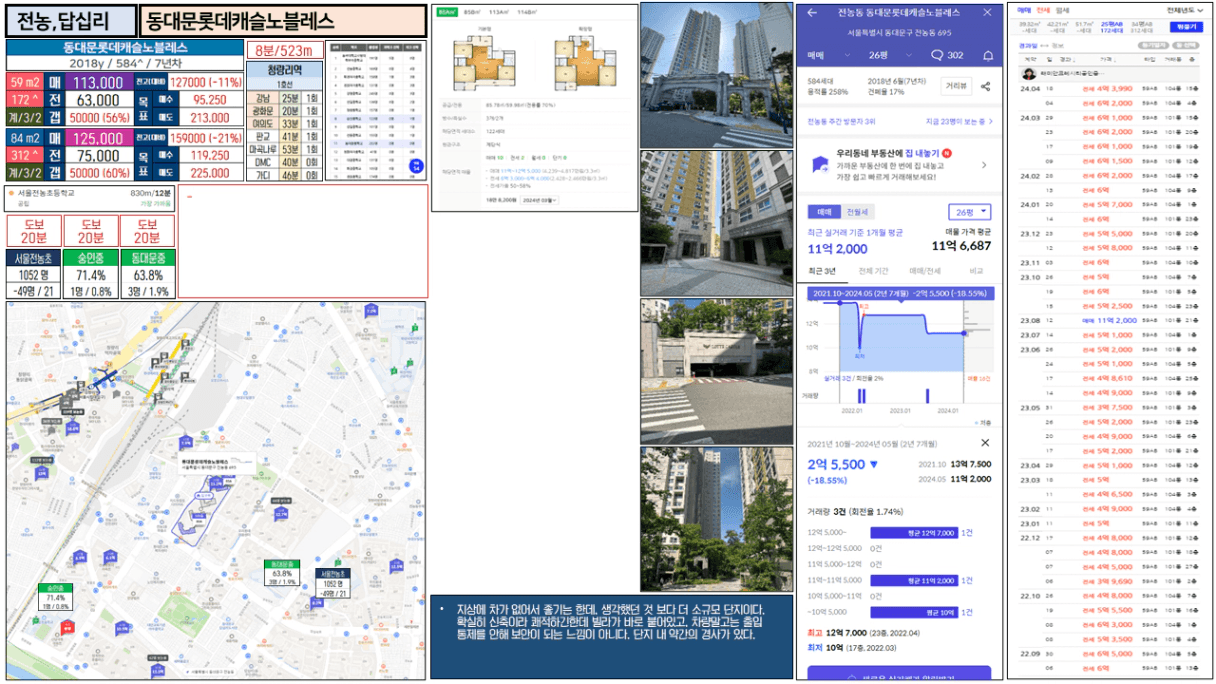Select the 25평A/B 172세대 size column

[1112, 27]
